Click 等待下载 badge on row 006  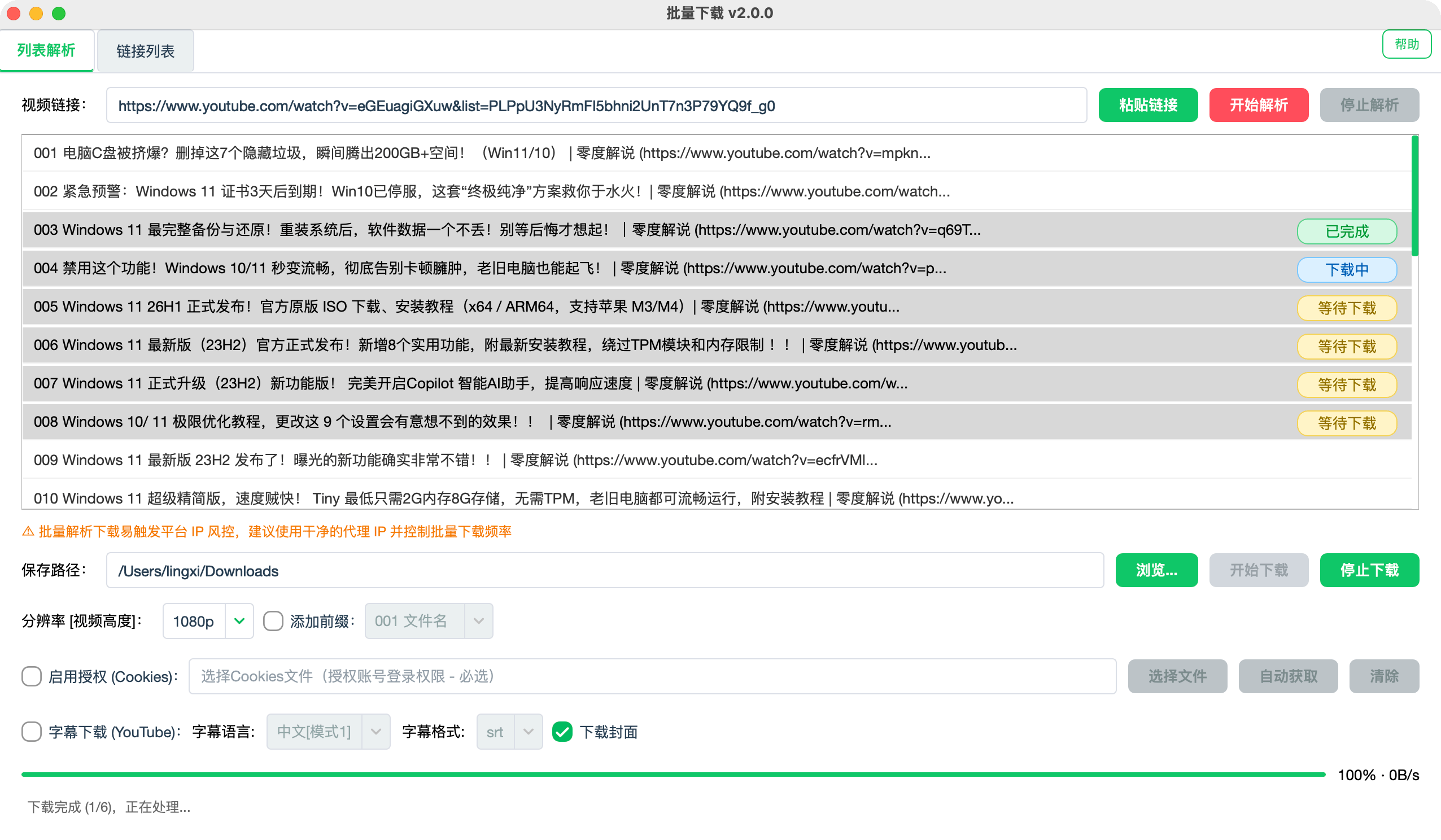pos(1347,347)
